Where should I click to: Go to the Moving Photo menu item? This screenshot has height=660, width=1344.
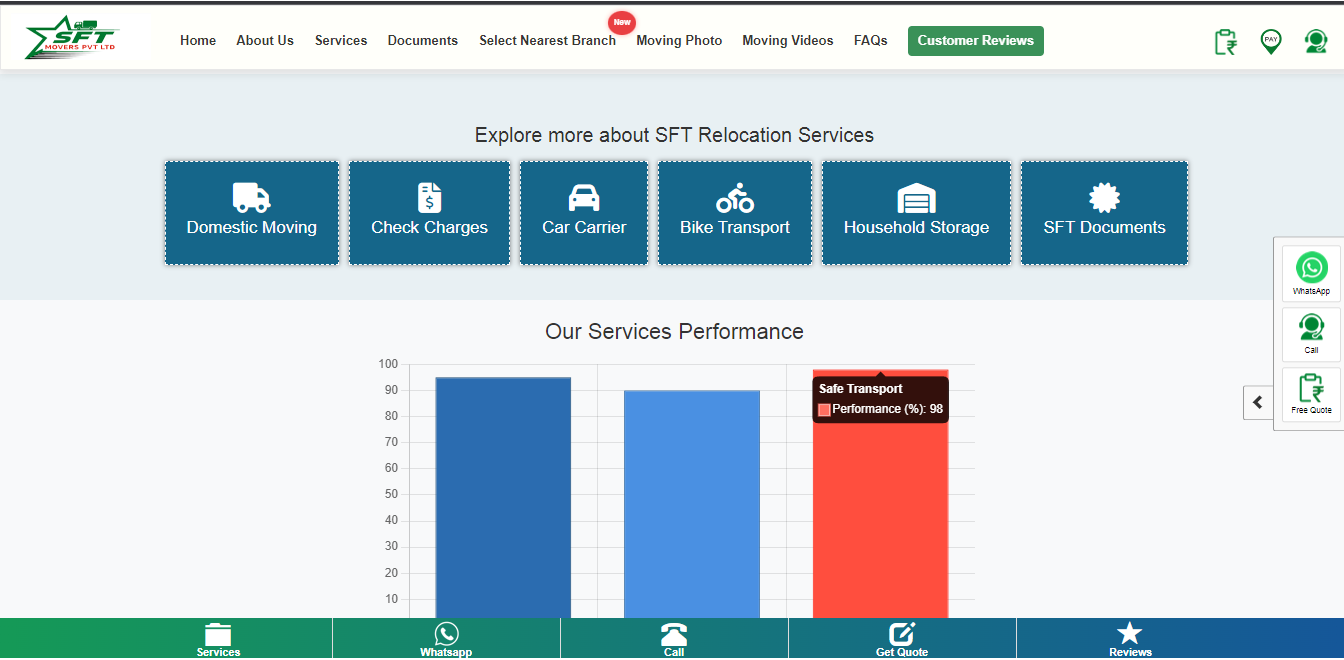click(x=679, y=41)
